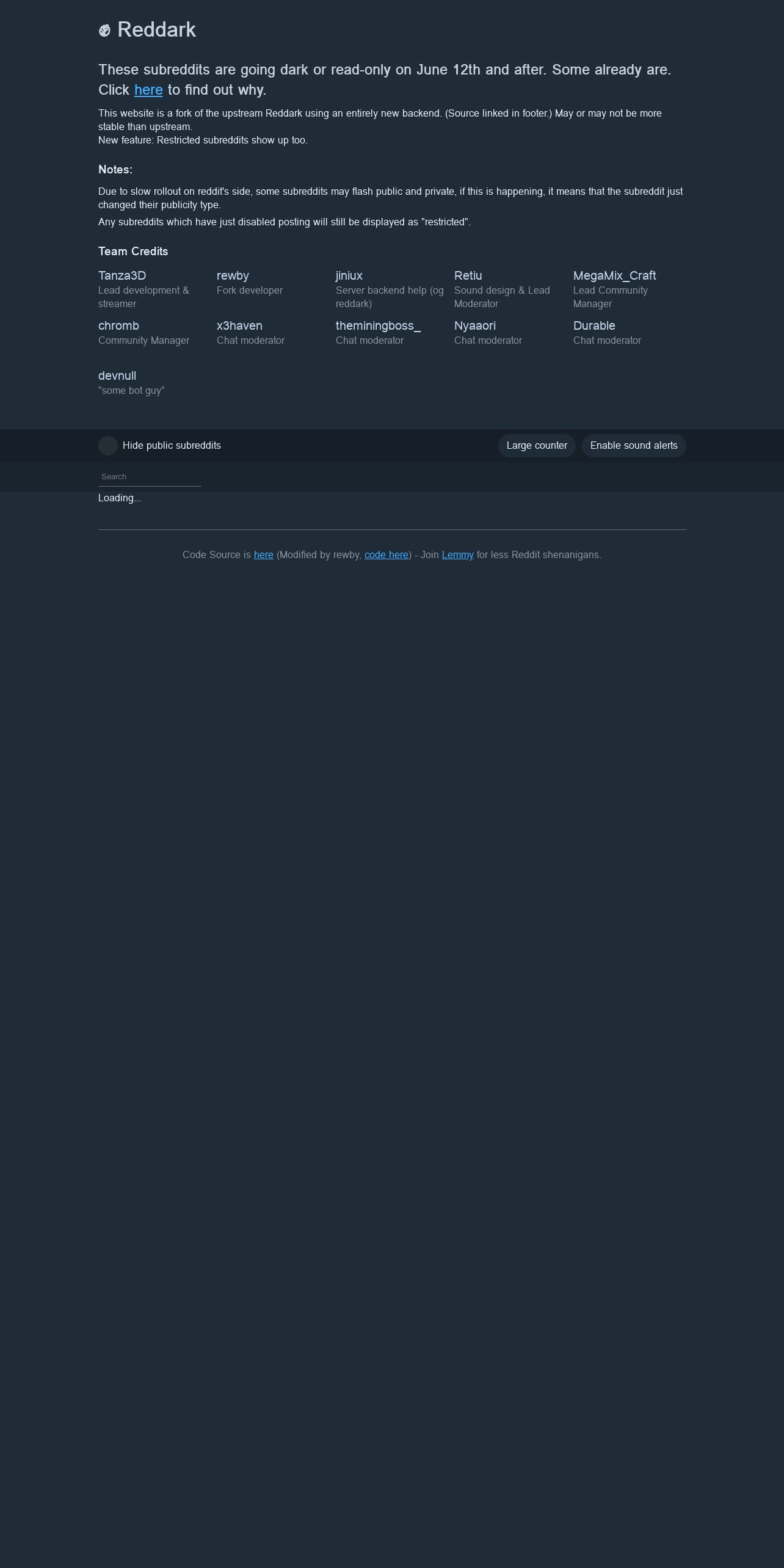
Task: Toggle the Hide public subreddits switch
Action: (108, 446)
